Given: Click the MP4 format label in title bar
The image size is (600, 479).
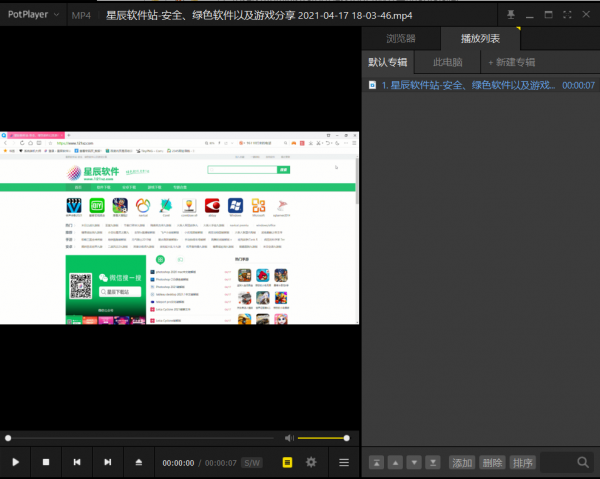Looking at the screenshot, I should (81, 16).
